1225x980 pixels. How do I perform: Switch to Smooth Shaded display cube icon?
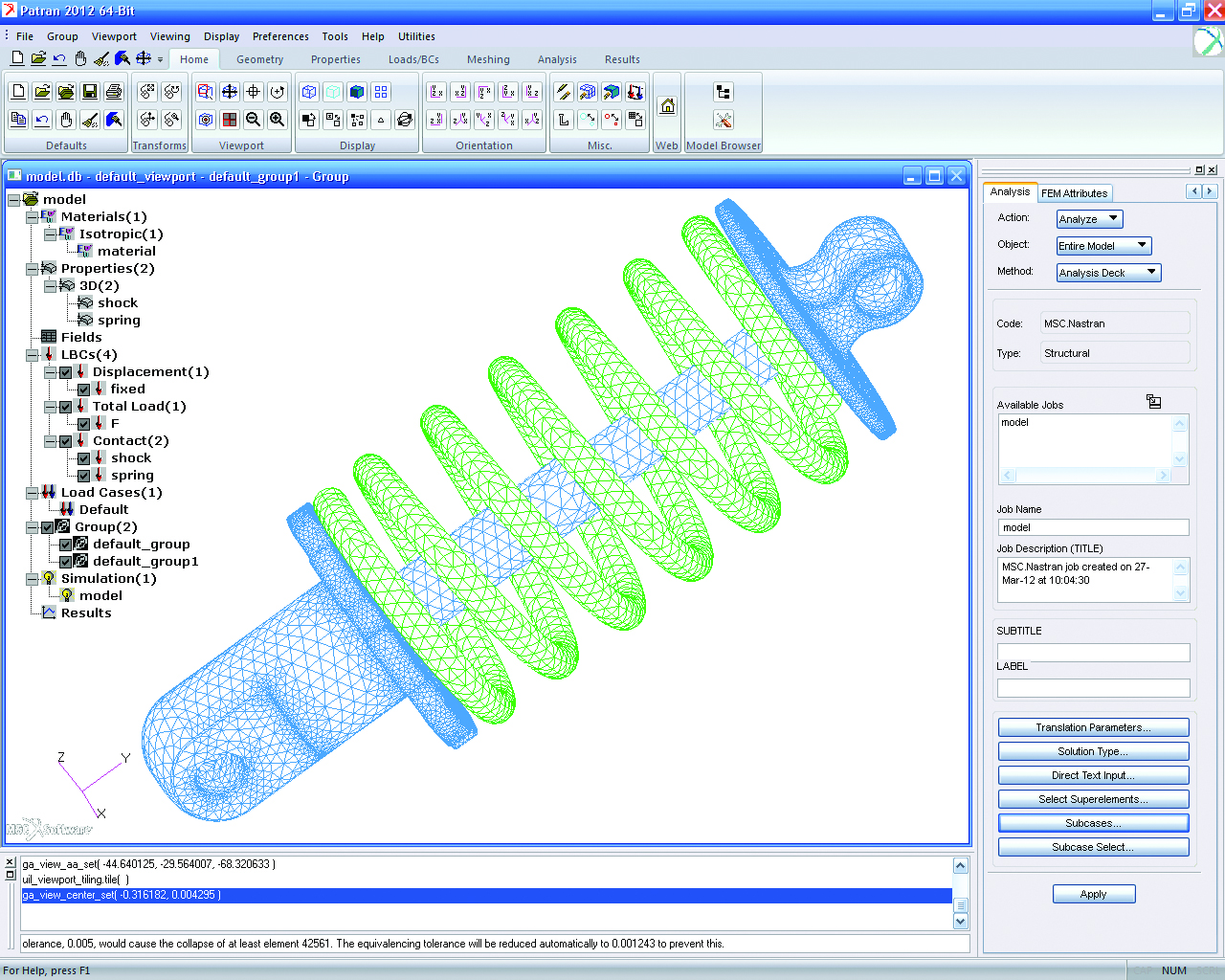[357, 92]
